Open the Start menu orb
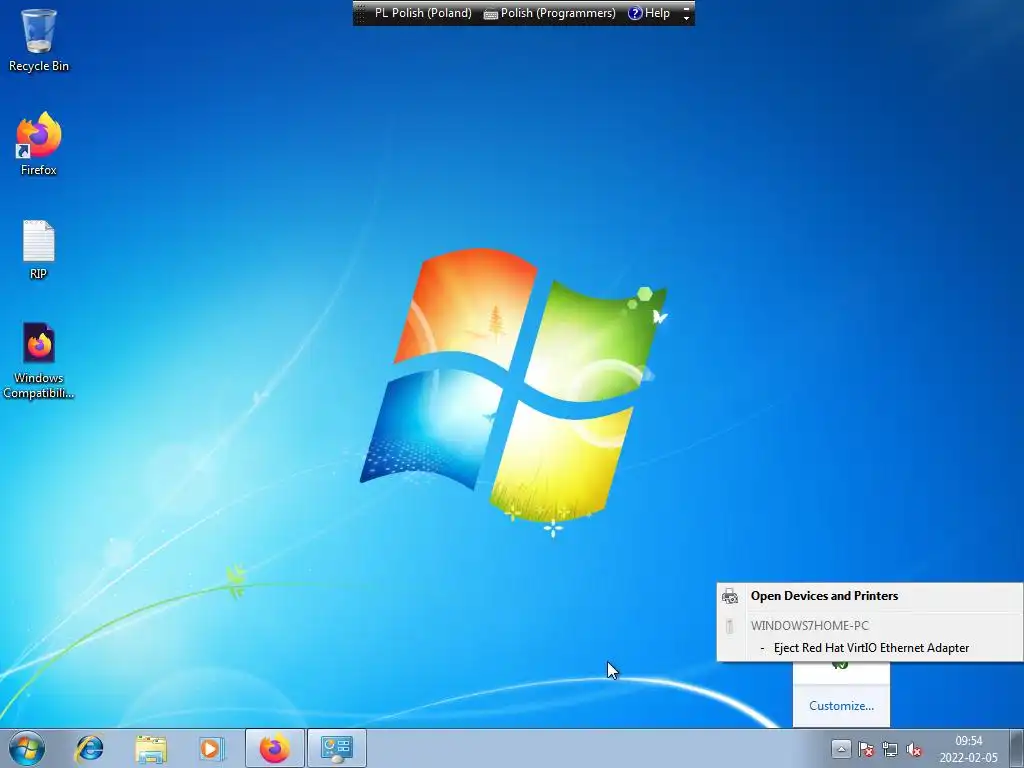1024x768 pixels. (27, 748)
